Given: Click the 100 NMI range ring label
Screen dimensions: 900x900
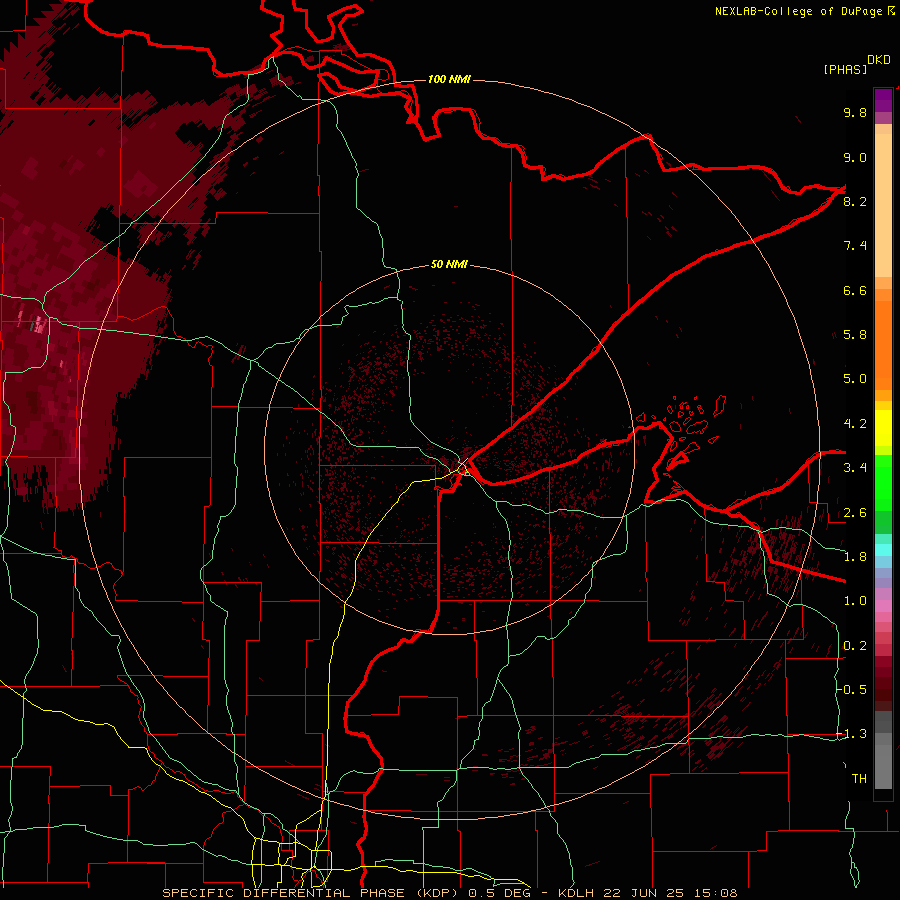Looking at the screenshot, I should (x=449, y=79).
